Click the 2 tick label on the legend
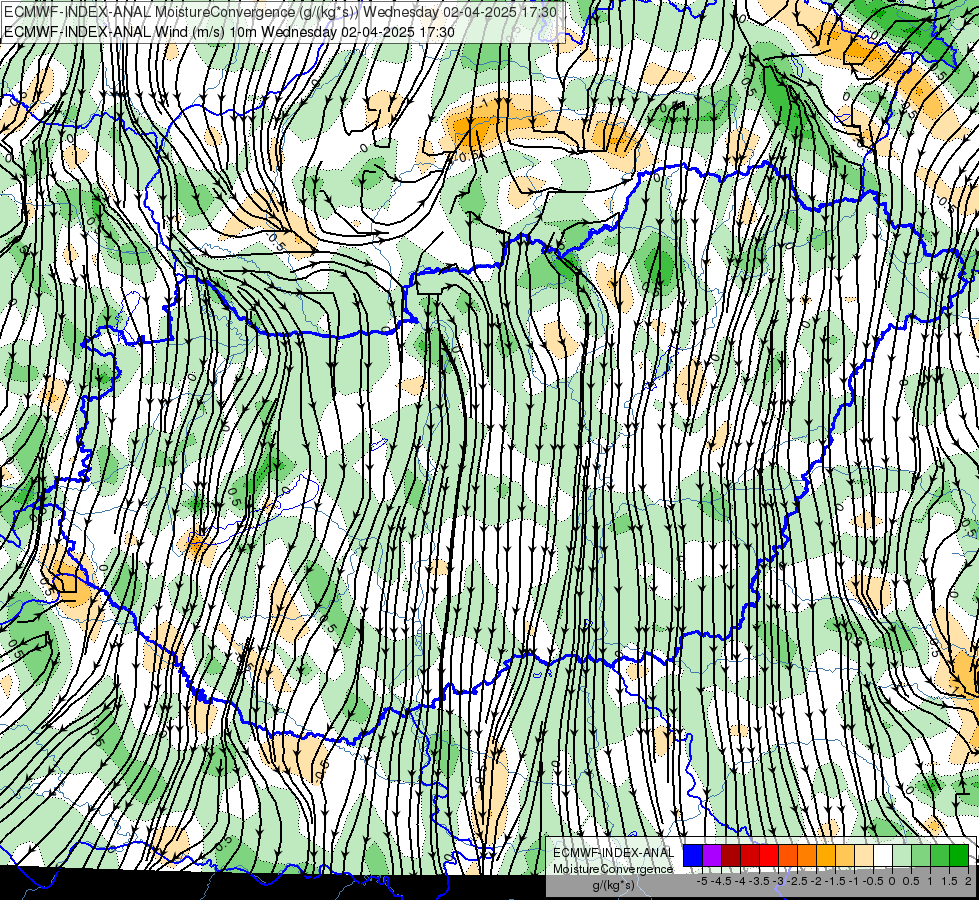Viewport: 979px width, 900px height. pyautogui.click(x=968, y=881)
